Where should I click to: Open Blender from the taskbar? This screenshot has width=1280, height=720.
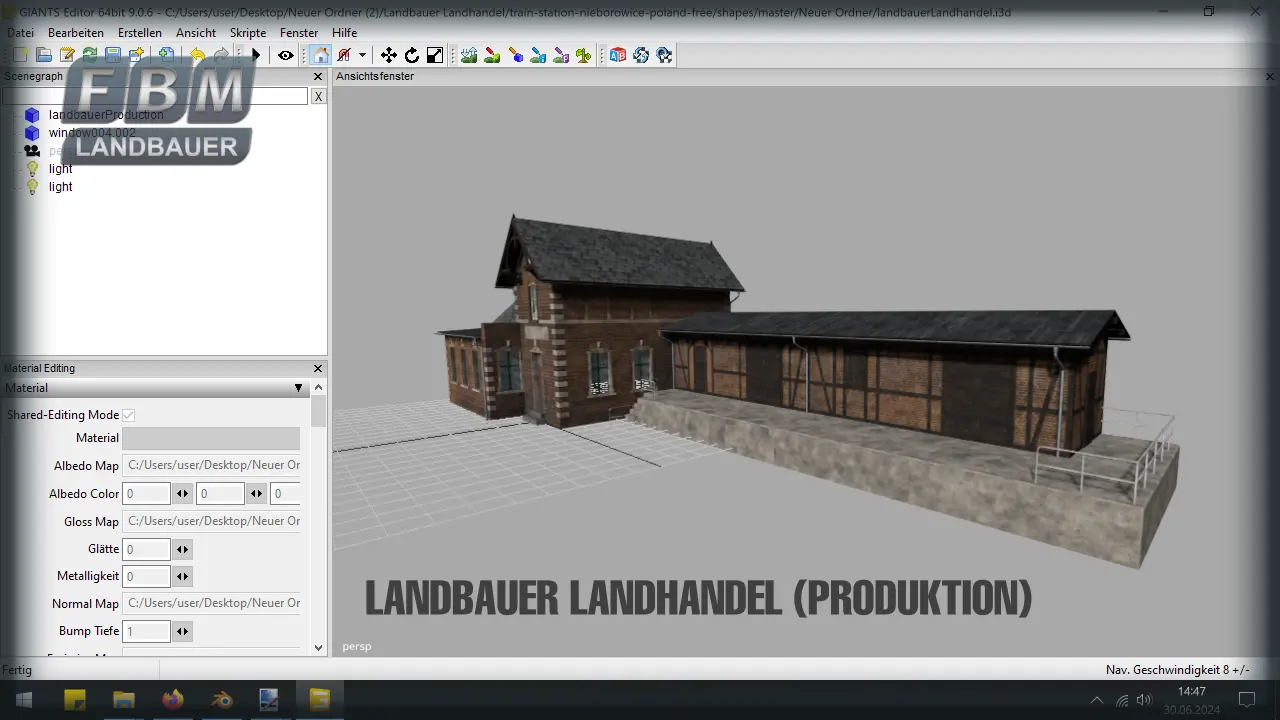(222, 700)
